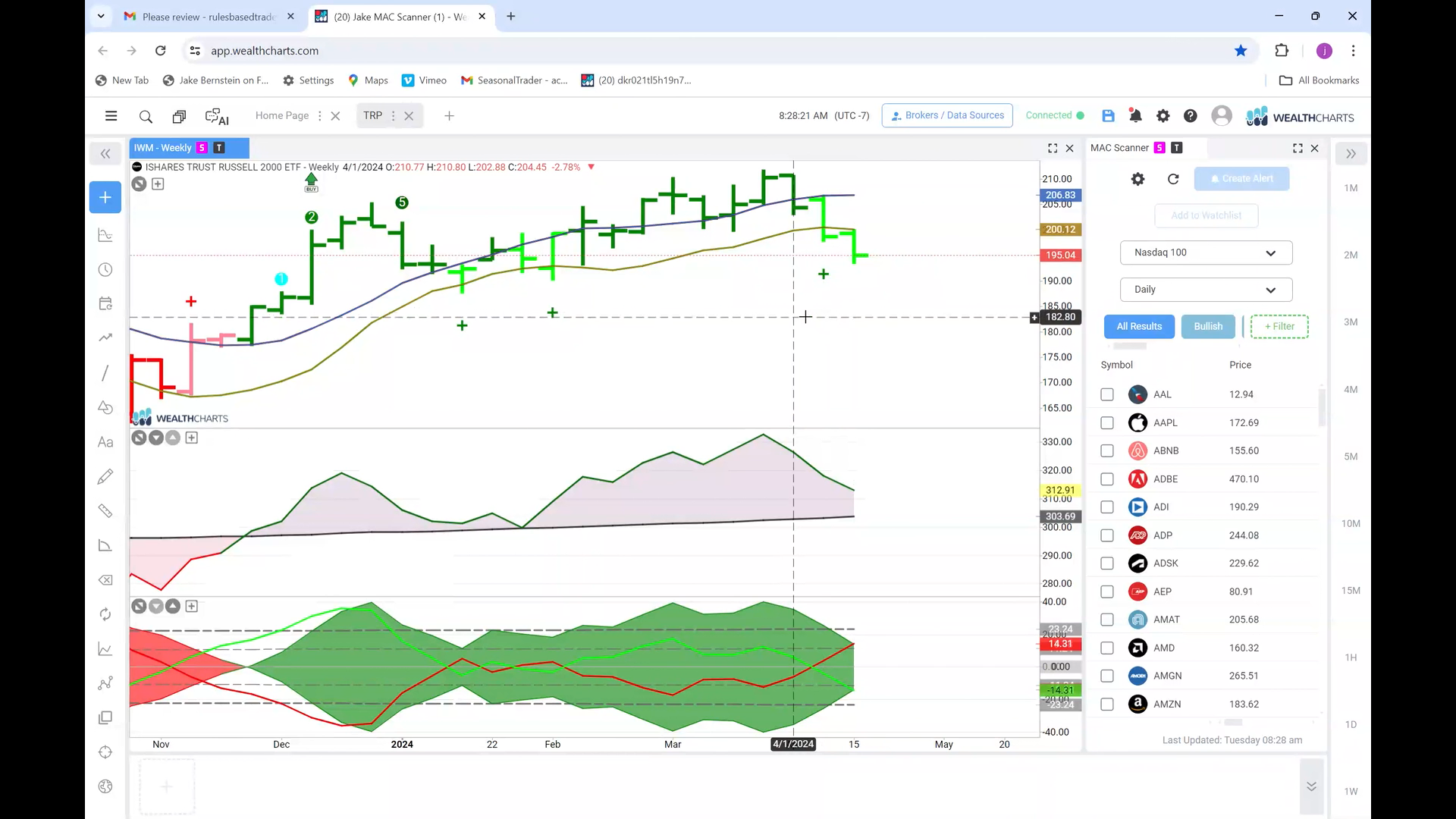Image resolution: width=1456 pixels, height=819 pixels.
Task: Open MAC Scanner settings gear
Action: [x=1137, y=179]
